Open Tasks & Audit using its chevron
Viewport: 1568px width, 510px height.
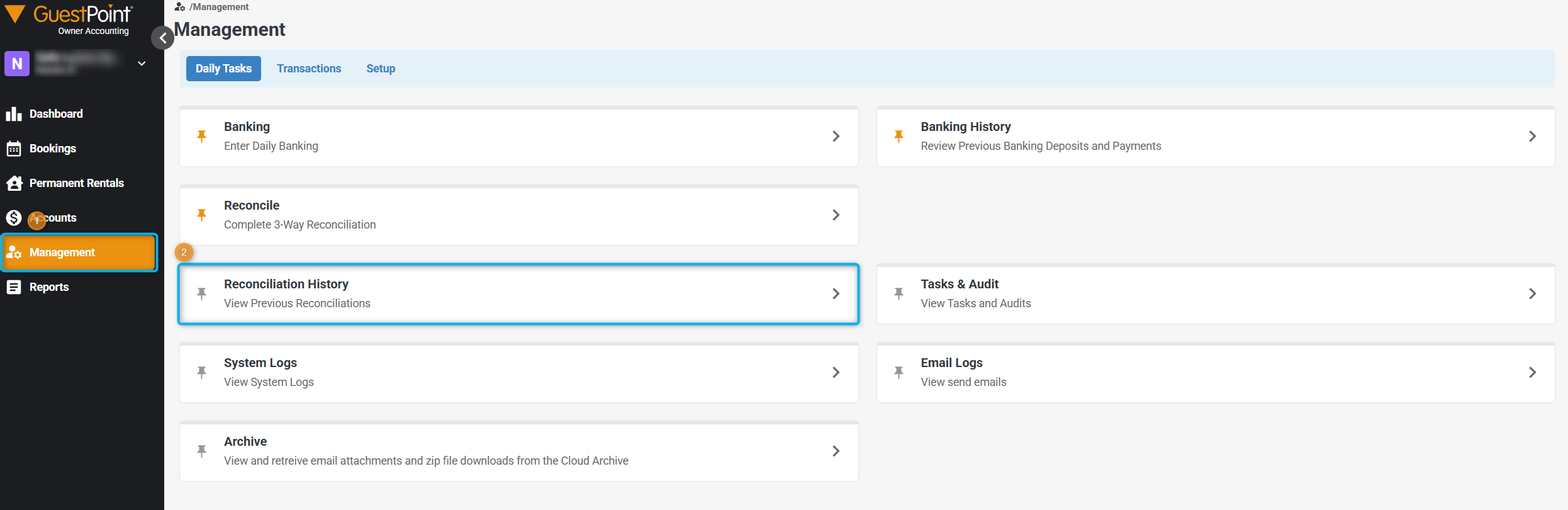[1533, 293]
